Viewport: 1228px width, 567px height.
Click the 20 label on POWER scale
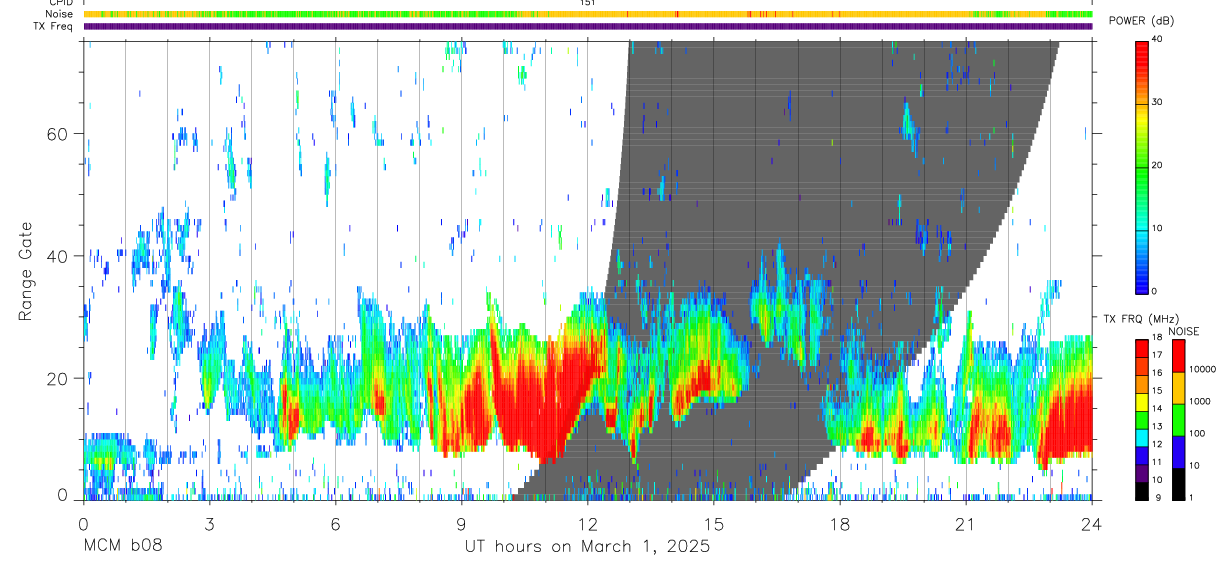tap(1156, 165)
